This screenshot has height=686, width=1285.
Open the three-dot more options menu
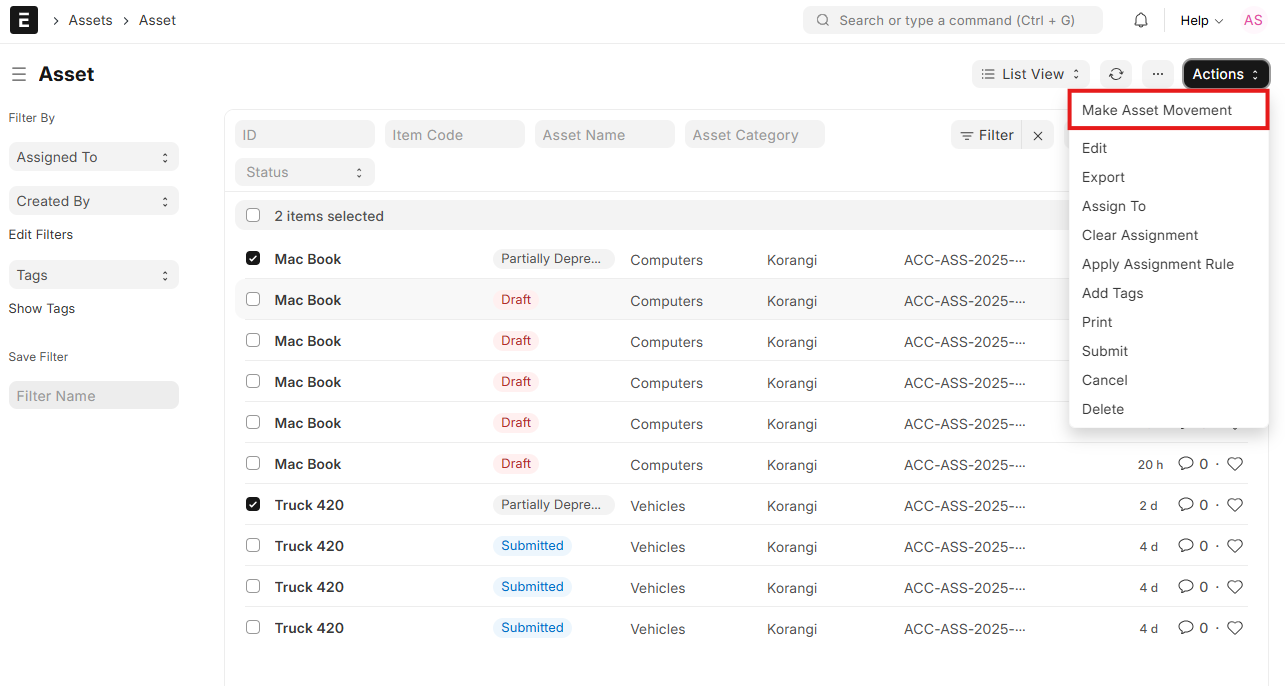1157,74
